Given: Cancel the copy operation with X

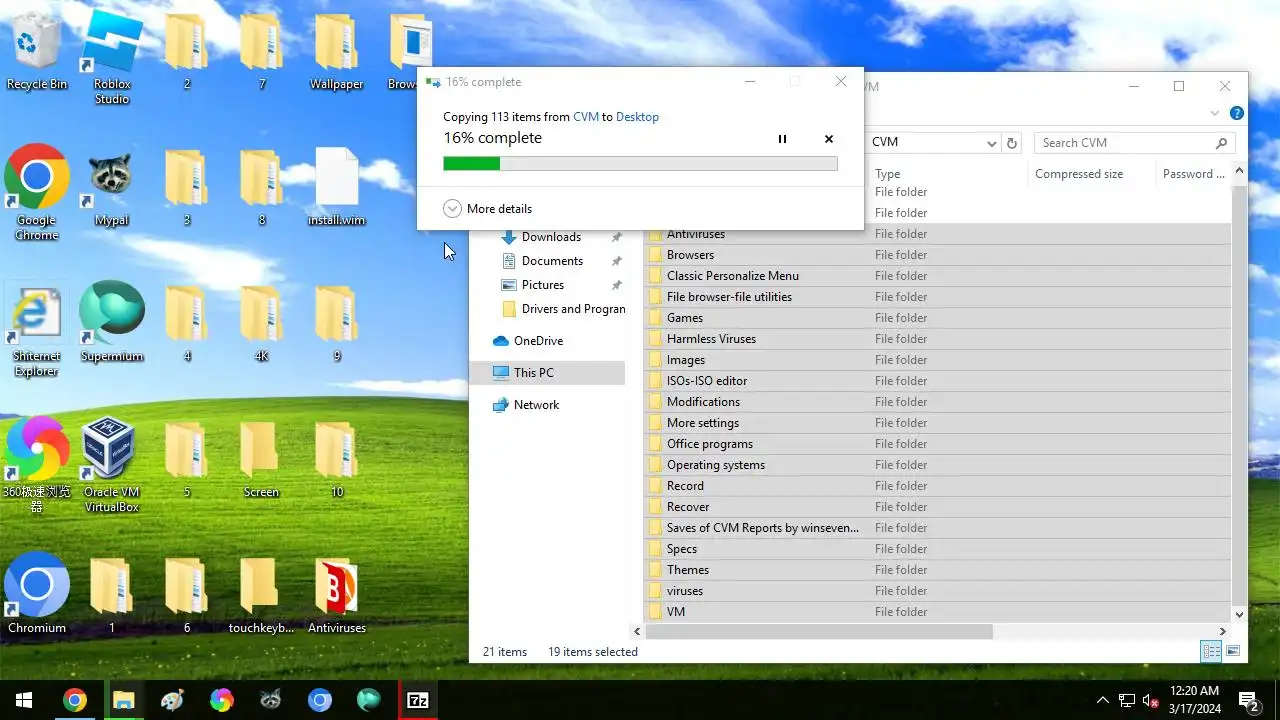Looking at the screenshot, I should 829,139.
